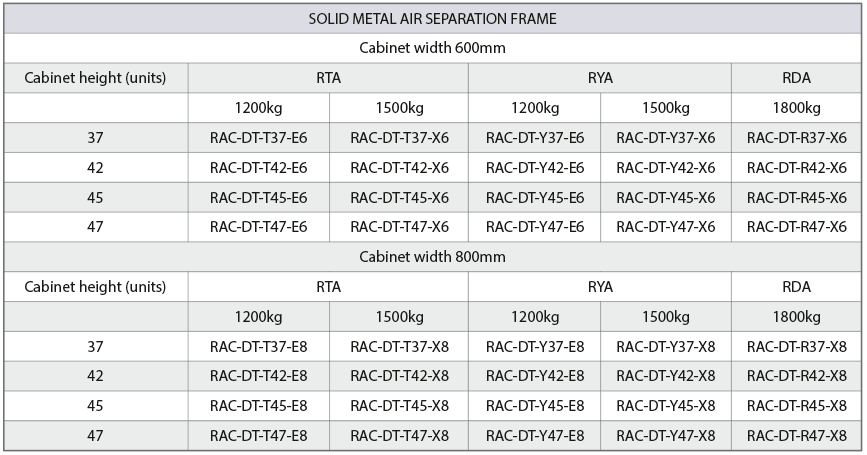This screenshot has height=455, width=867.
Task: Click part number RAC-DT-R37-X6
Action: tap(797, 138)
